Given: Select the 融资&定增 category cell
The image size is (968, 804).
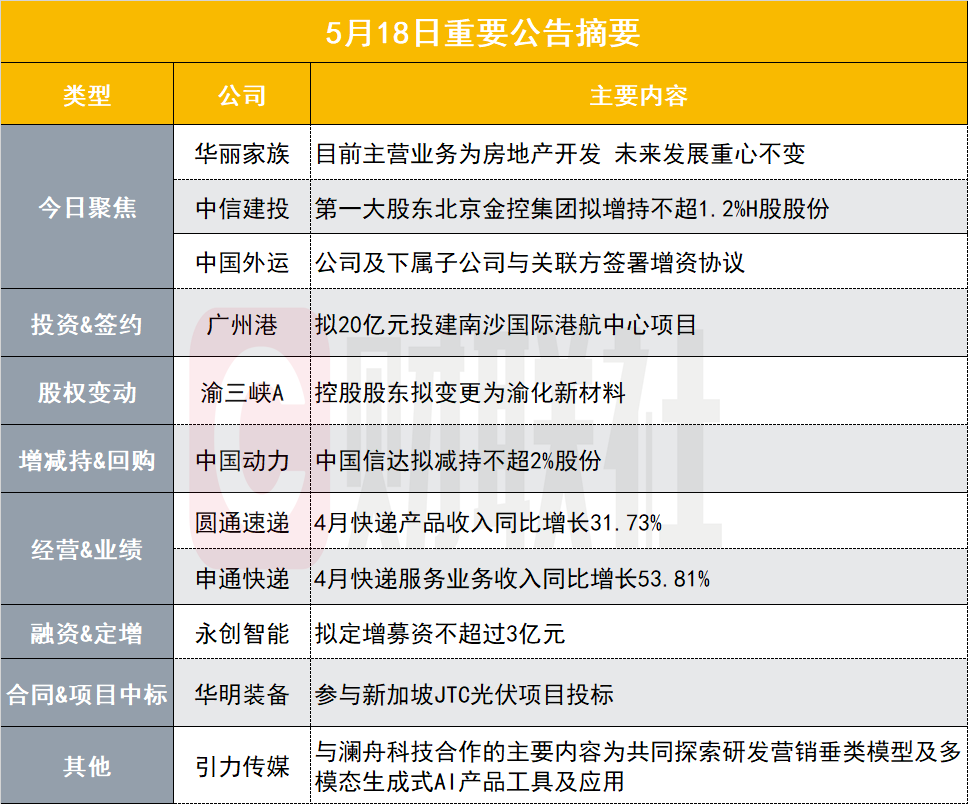Looking at the screenshot, I should [87, 633].
